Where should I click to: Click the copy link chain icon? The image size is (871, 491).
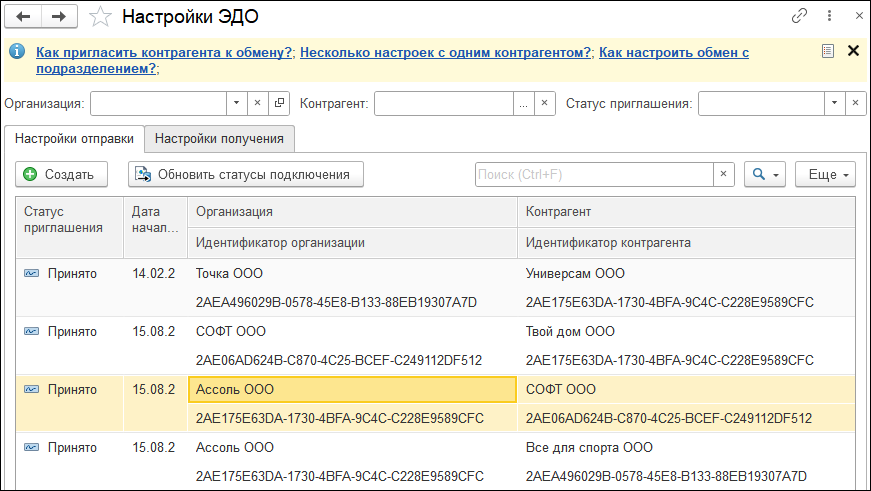click(799, 17)
